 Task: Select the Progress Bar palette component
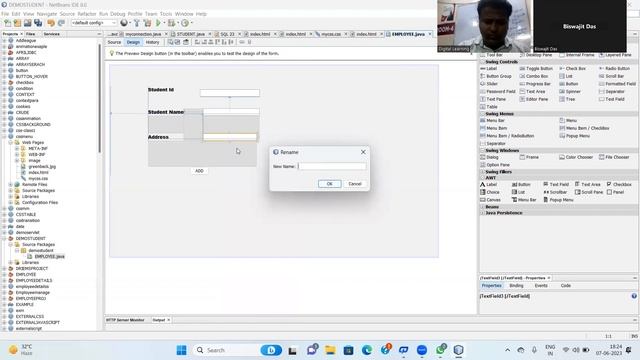535,84
